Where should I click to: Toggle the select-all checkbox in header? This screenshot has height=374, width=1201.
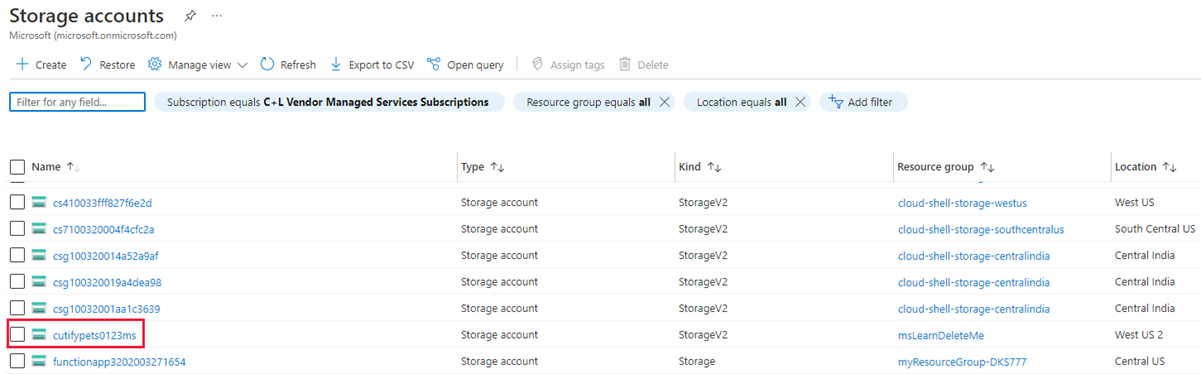coord(17,167)
